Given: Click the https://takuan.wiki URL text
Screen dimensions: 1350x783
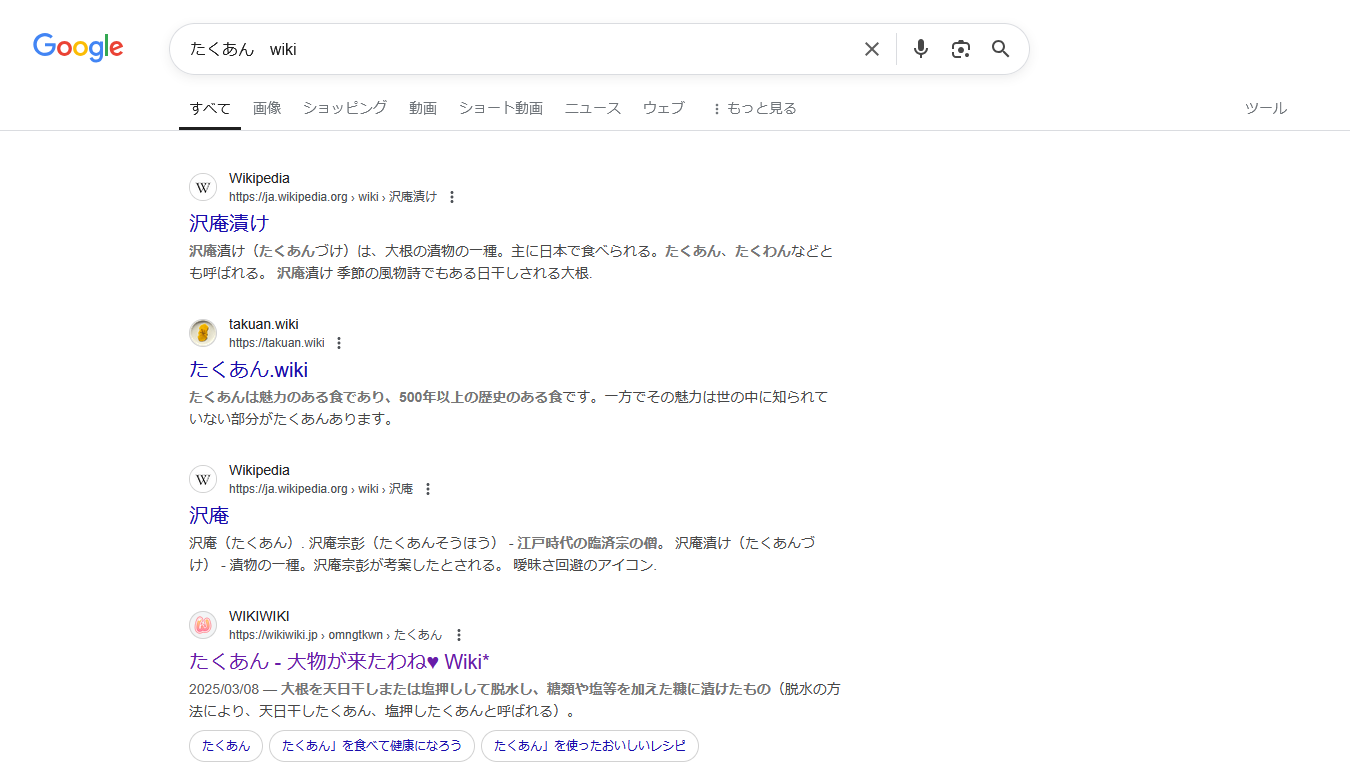Looking at the screenshot, I should tap(277, 343).
